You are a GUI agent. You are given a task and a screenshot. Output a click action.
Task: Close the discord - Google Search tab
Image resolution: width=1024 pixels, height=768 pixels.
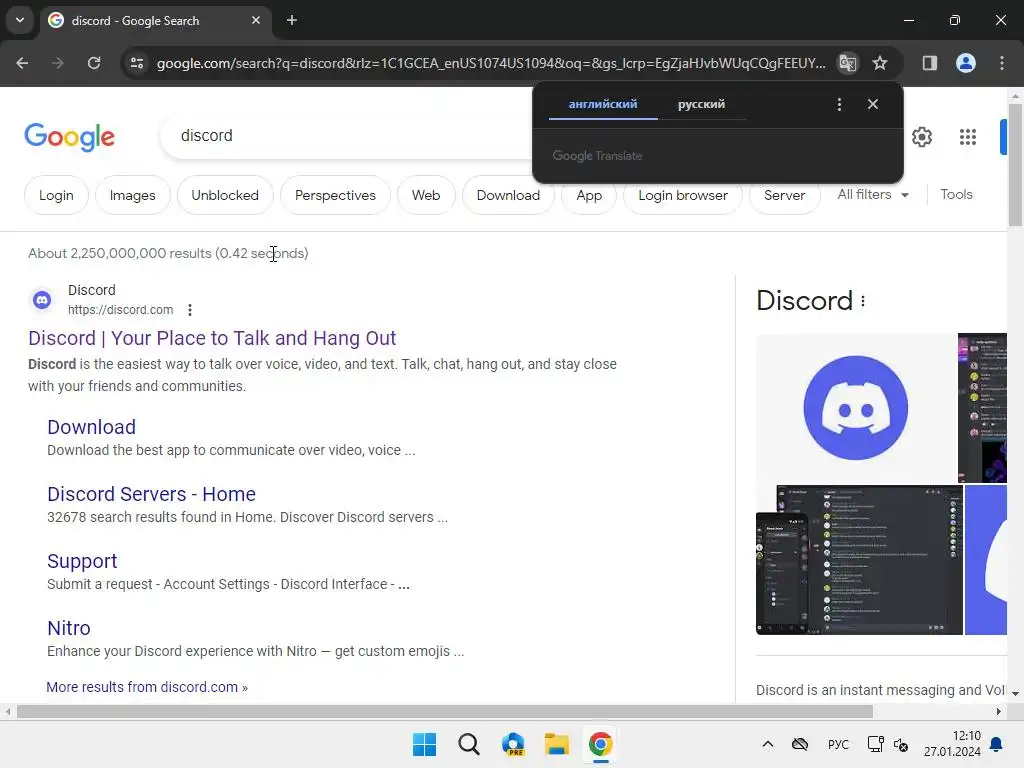pos(256,20)
